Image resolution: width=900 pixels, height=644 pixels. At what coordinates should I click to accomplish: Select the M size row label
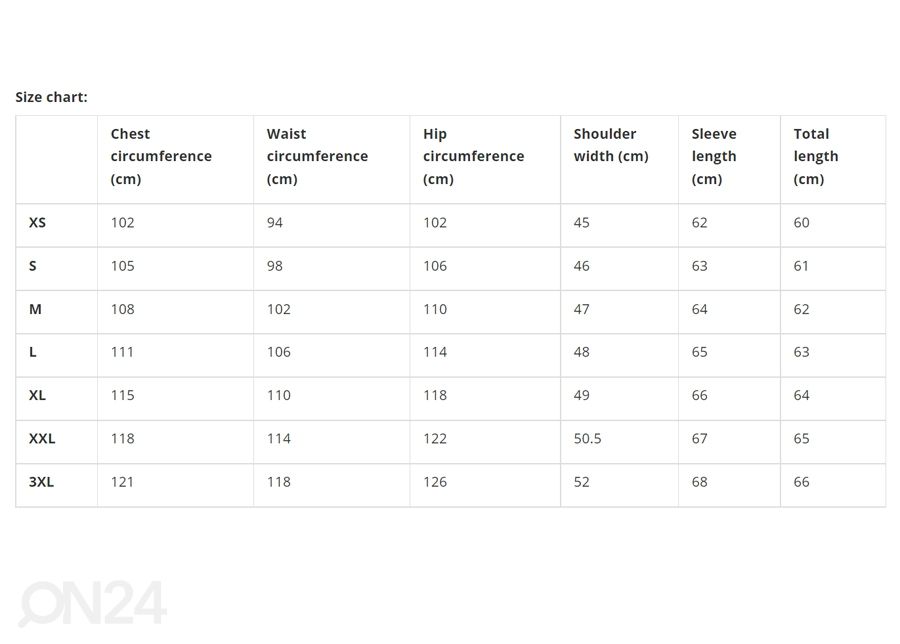tap(35, 309)
